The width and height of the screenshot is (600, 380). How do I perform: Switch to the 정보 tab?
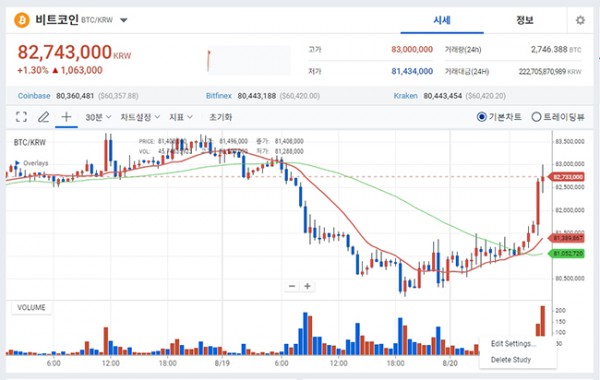pyautogui.click(x=525, y=20)
